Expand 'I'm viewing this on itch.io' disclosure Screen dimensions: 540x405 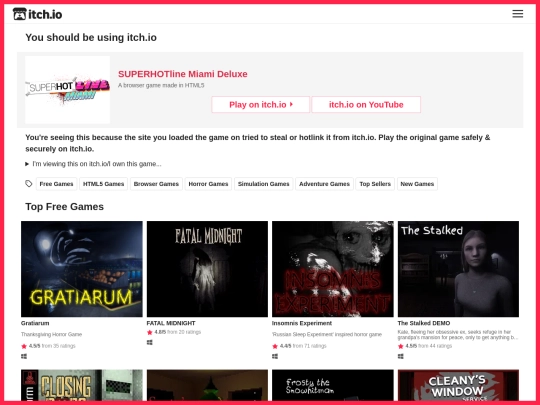click(93, 164)
